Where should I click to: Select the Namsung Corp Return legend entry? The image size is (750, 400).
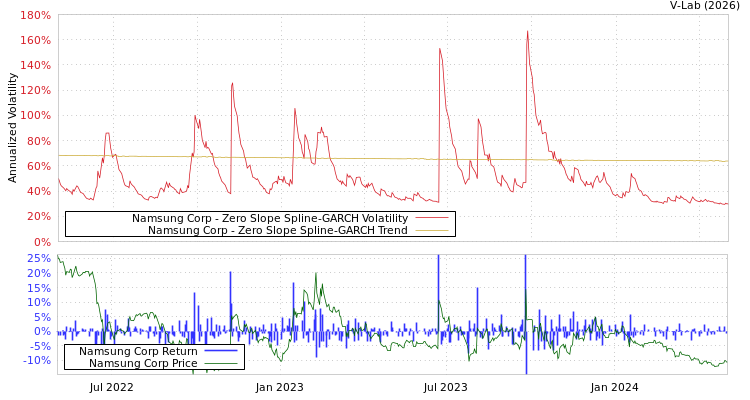click(x=138, y=351)
